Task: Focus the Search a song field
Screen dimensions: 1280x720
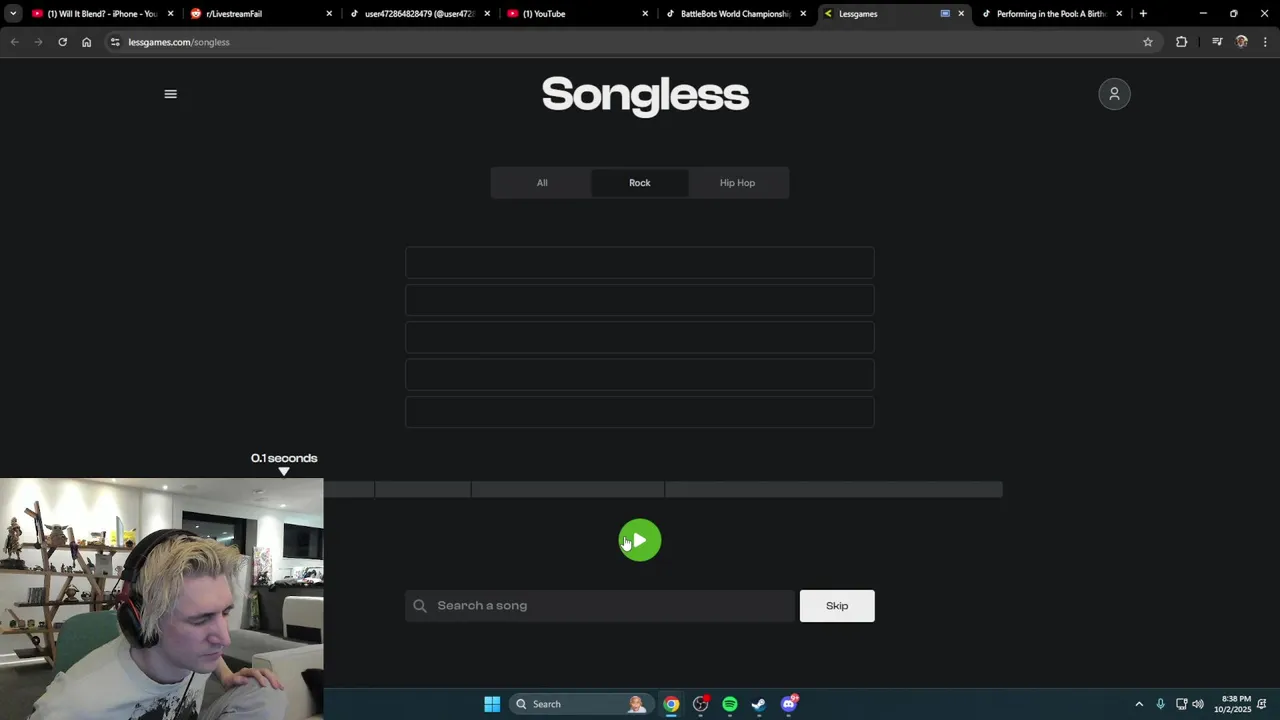Action: (x=600, y=606)
